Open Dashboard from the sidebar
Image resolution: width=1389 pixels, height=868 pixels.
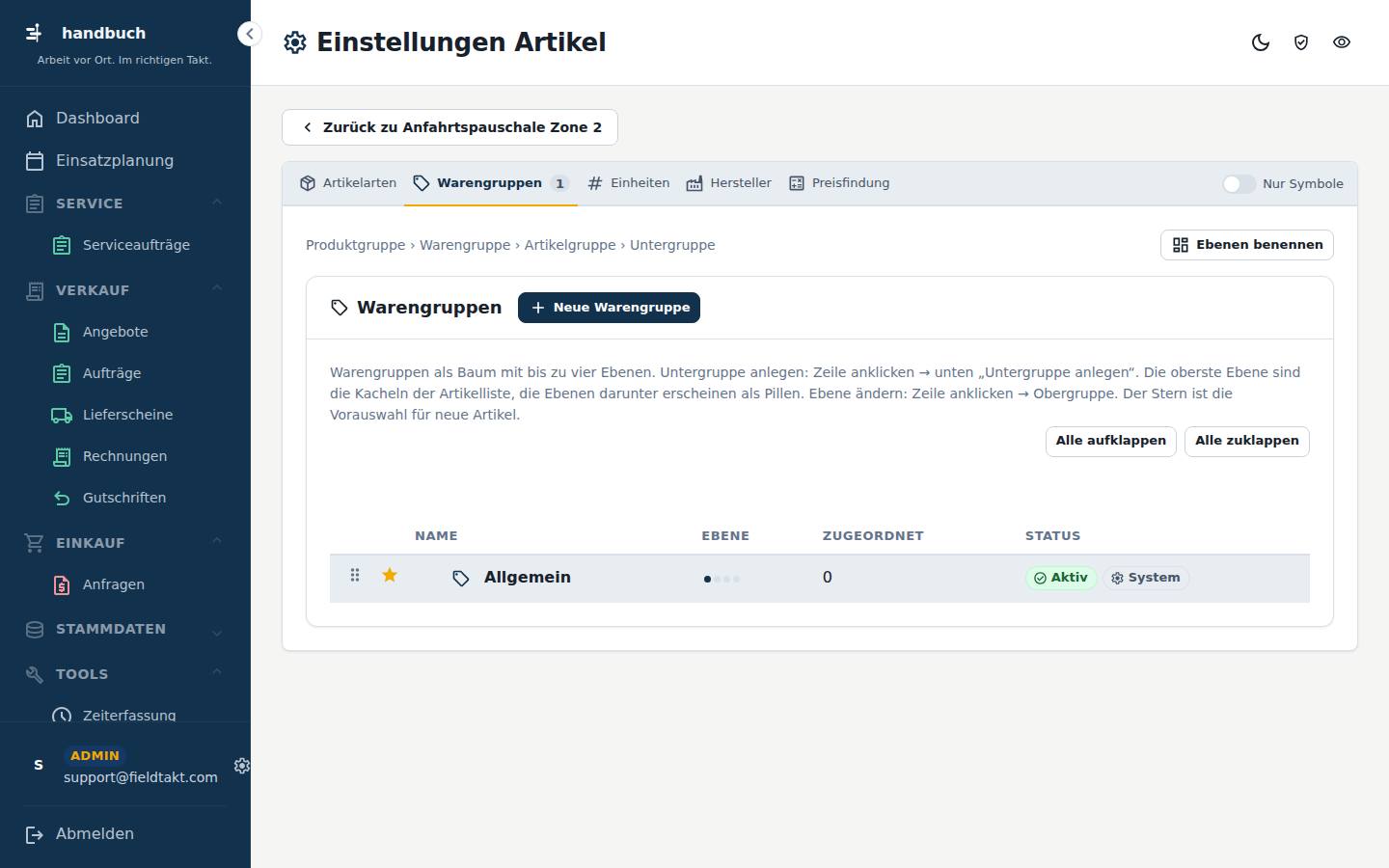(x=125, y=118)
